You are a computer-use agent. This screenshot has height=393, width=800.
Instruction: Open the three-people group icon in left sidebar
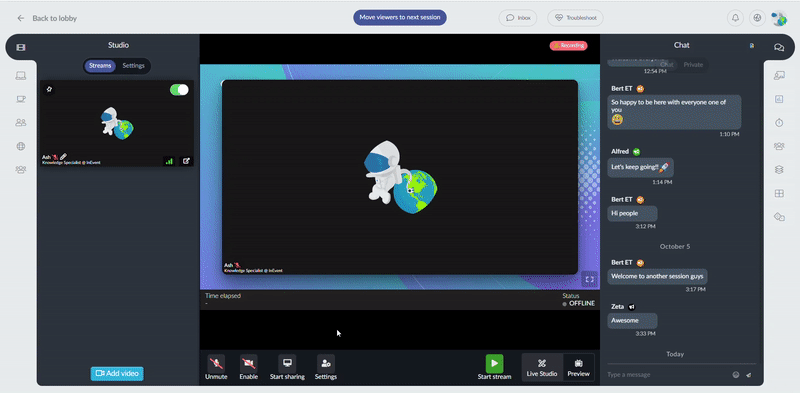pyautogui.click(x=20, y=169)
